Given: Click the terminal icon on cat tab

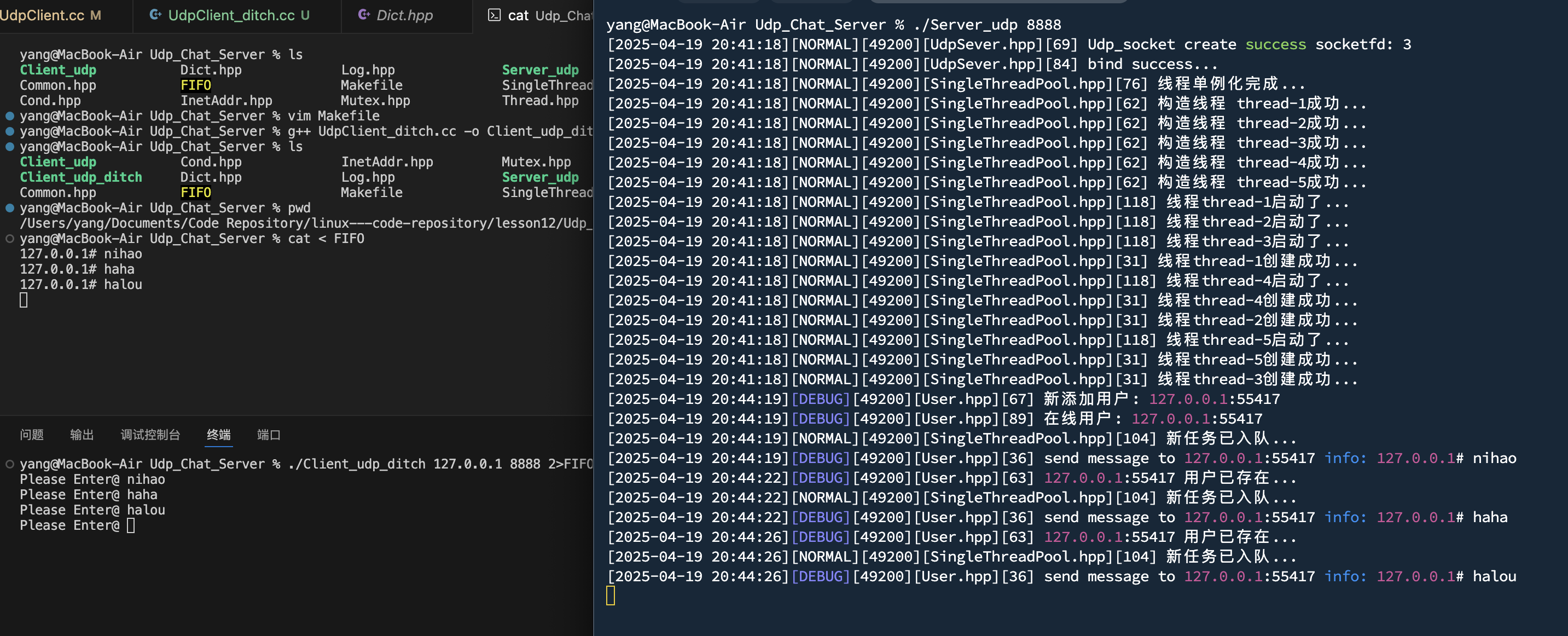Looking at the screenshot, I should pyautogui.click(x=493, y=15).
